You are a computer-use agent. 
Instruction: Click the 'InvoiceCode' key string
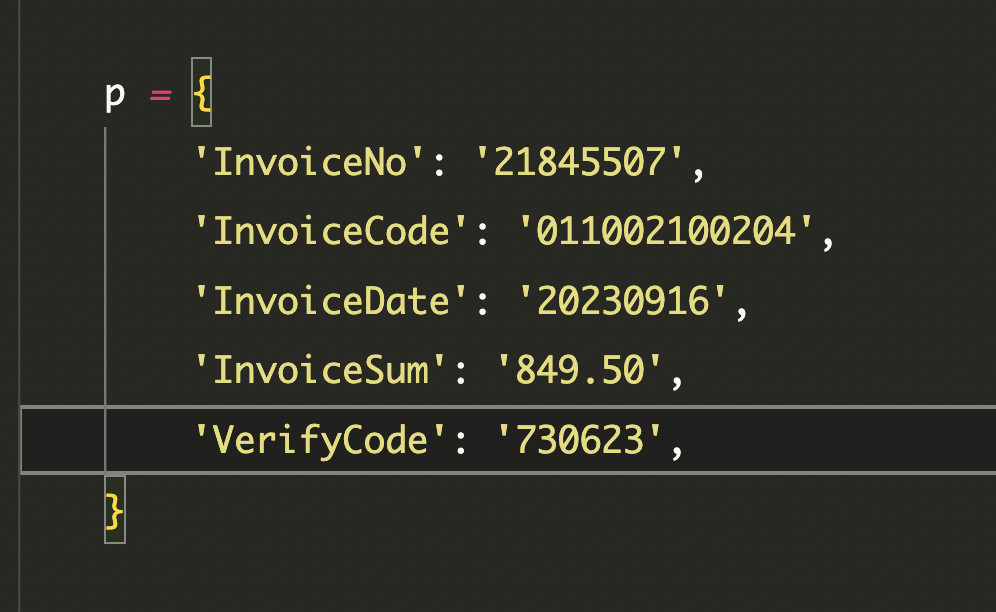[x=331, y=232]
